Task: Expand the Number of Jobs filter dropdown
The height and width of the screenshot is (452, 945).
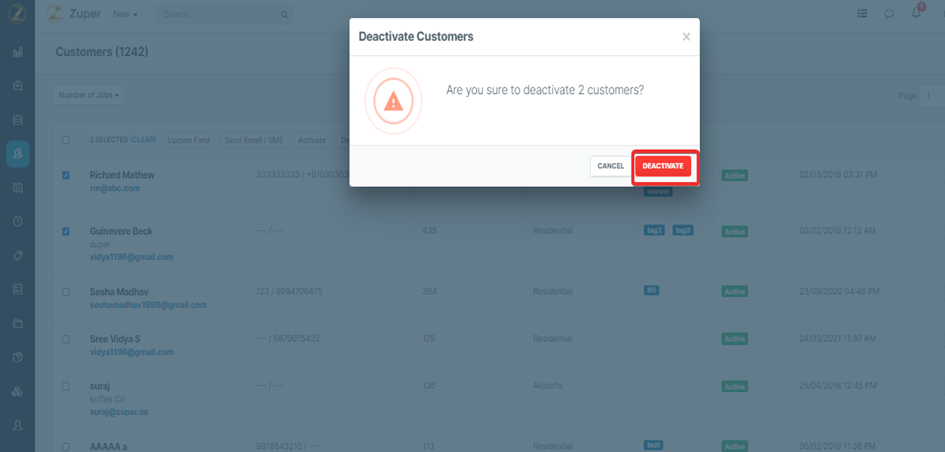Action: coord(89,95)
